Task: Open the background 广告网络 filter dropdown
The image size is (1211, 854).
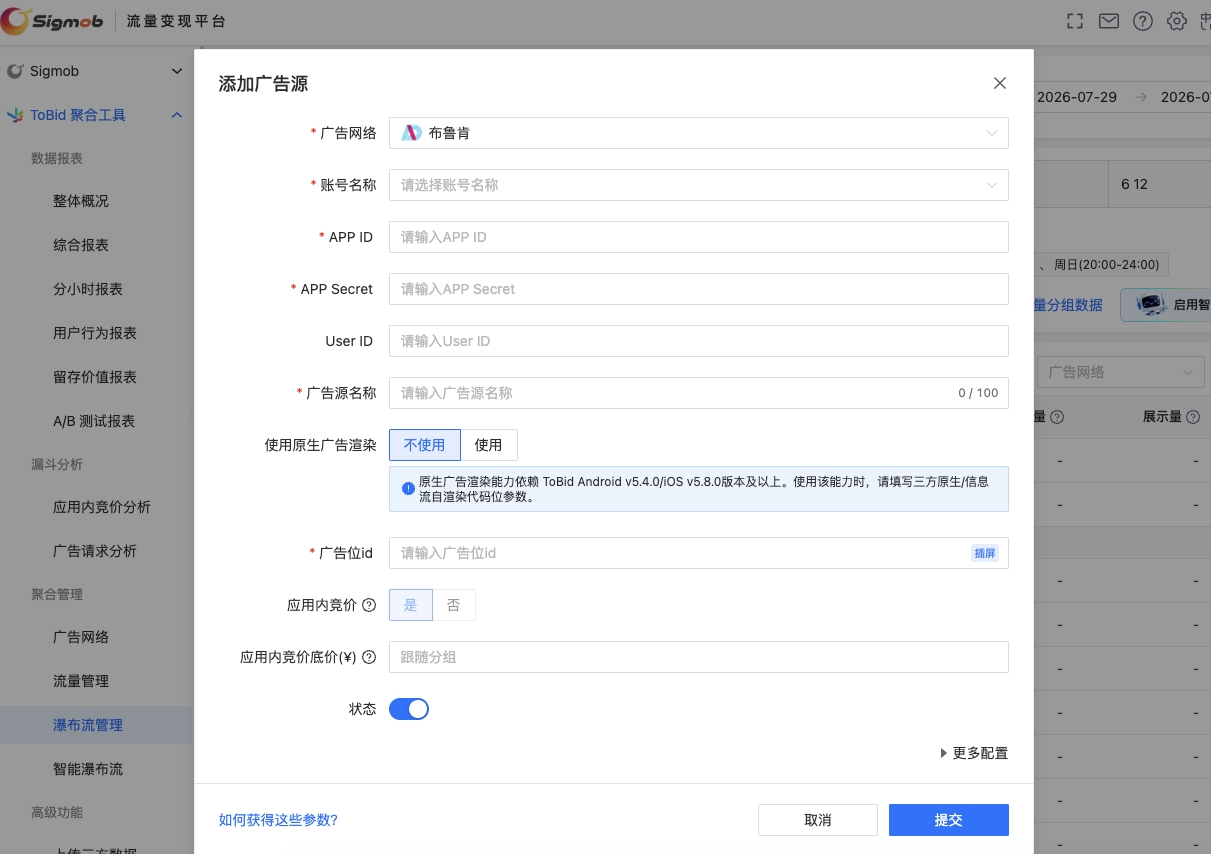Action: [1120, 372]
